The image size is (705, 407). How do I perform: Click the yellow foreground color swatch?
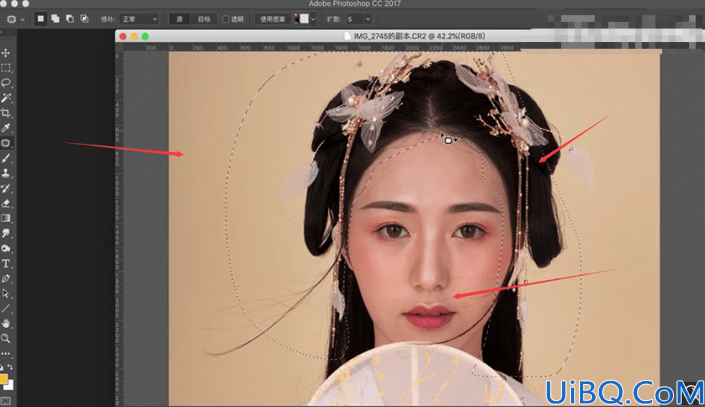click(x=3, y=379)
